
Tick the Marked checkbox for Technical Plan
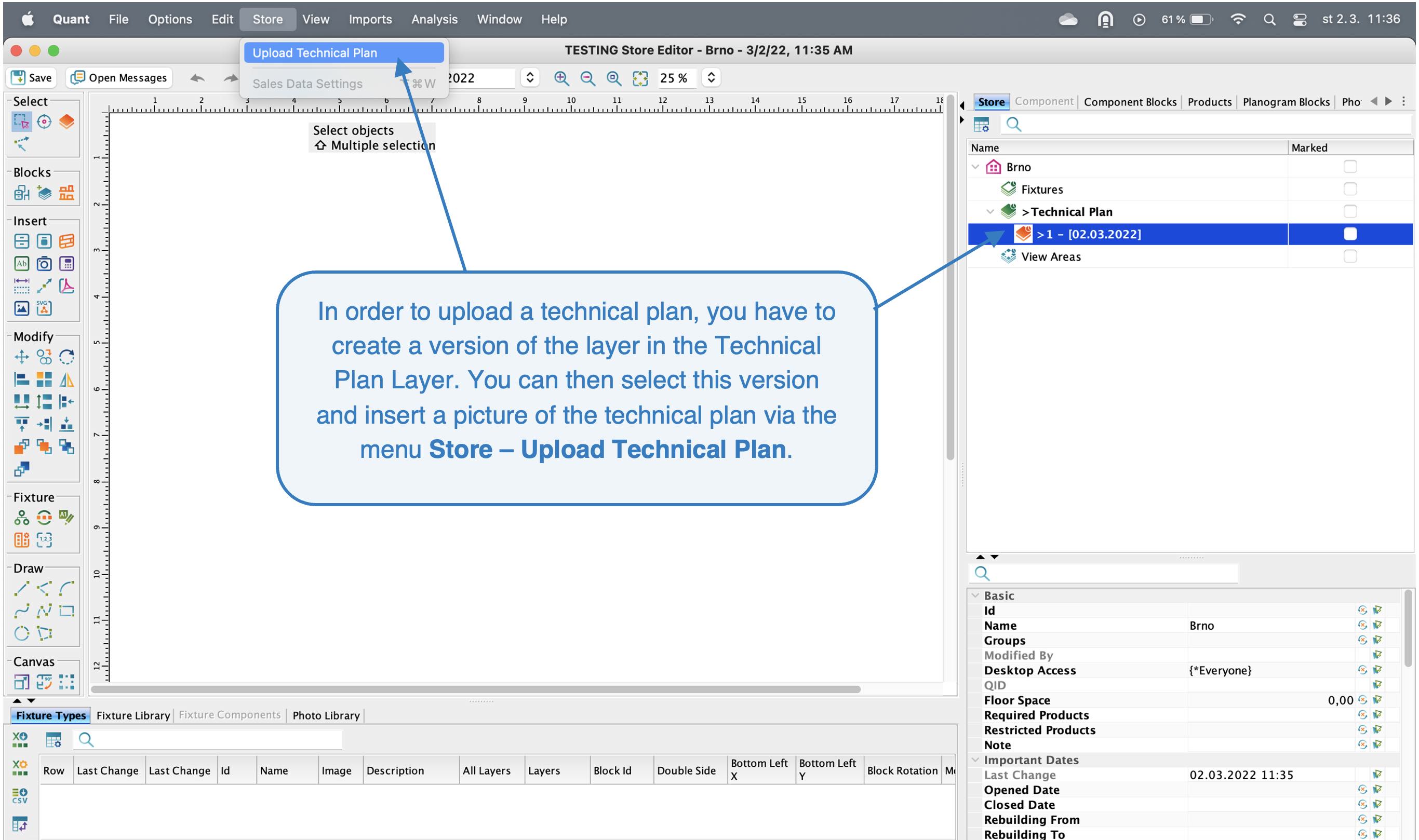(x=1350, y=212)
